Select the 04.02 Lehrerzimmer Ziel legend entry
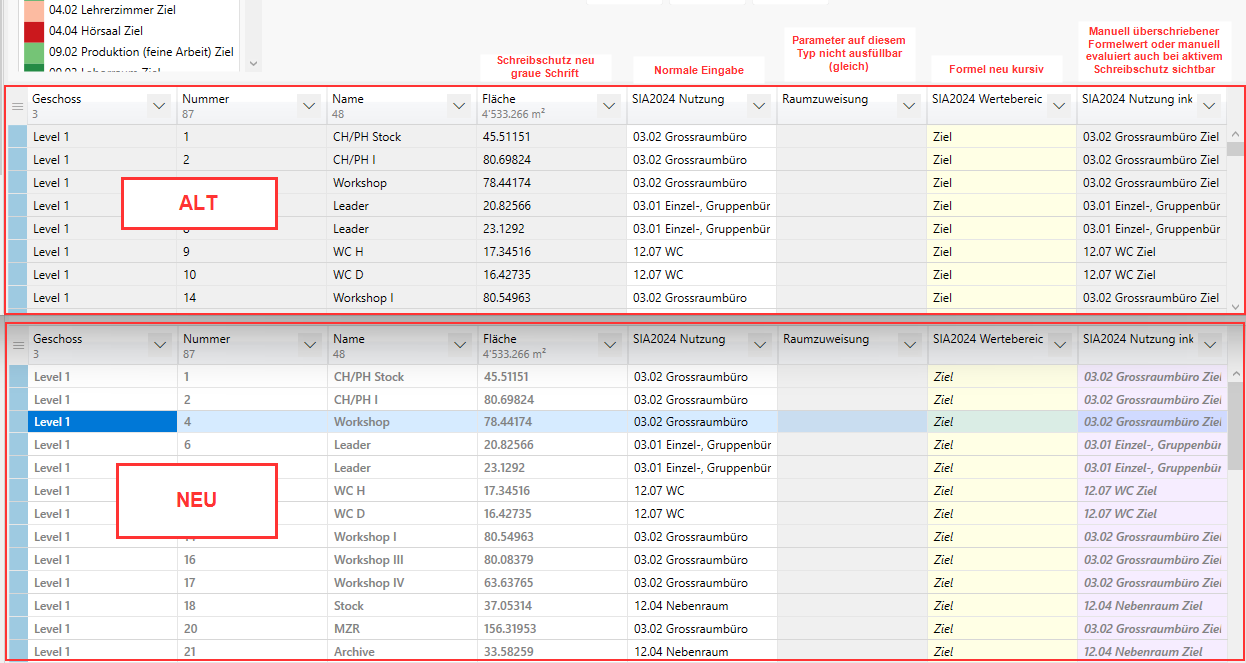This screenshot has height=663, width=1246. [x=112, y=9]
